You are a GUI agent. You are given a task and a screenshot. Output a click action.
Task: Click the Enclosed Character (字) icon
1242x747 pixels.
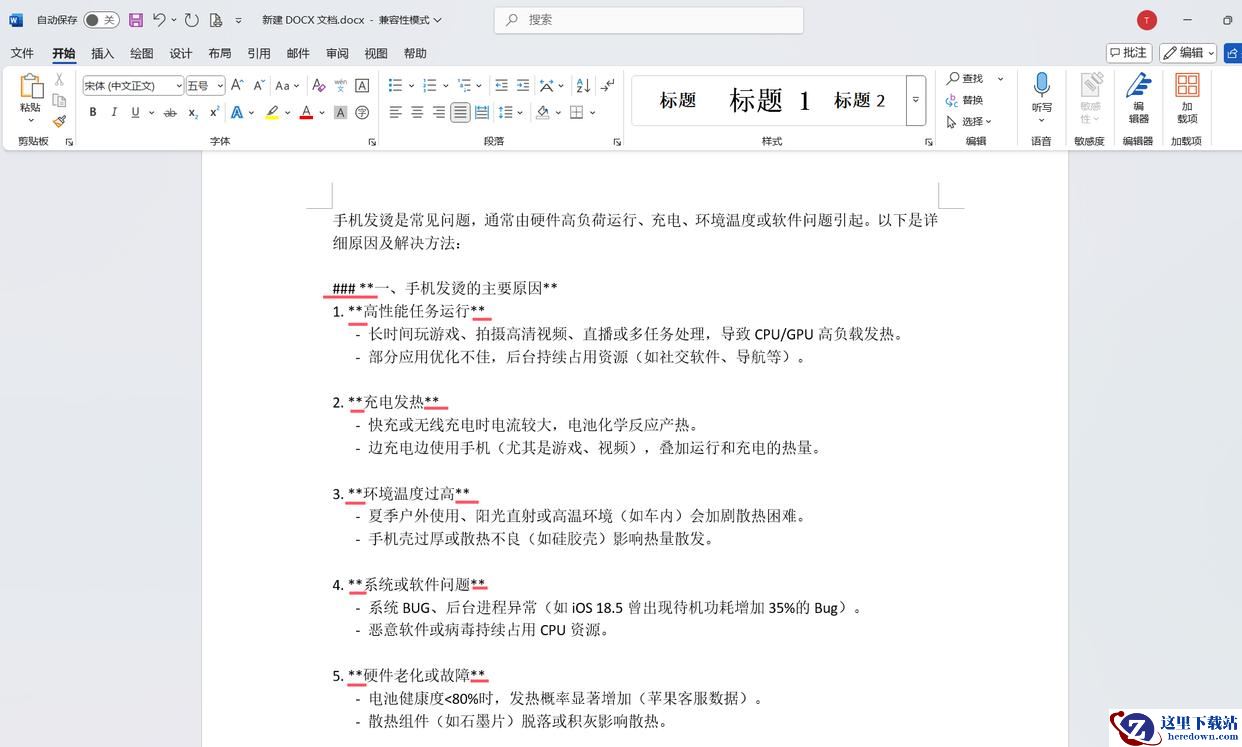[x=362, y=113]
